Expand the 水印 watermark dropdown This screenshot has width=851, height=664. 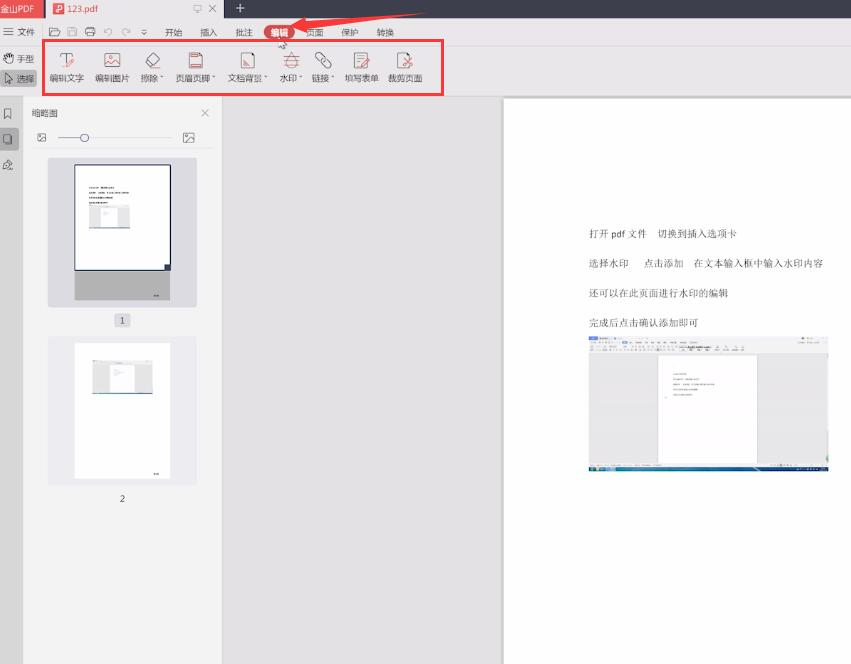click(x=291, y=67)
